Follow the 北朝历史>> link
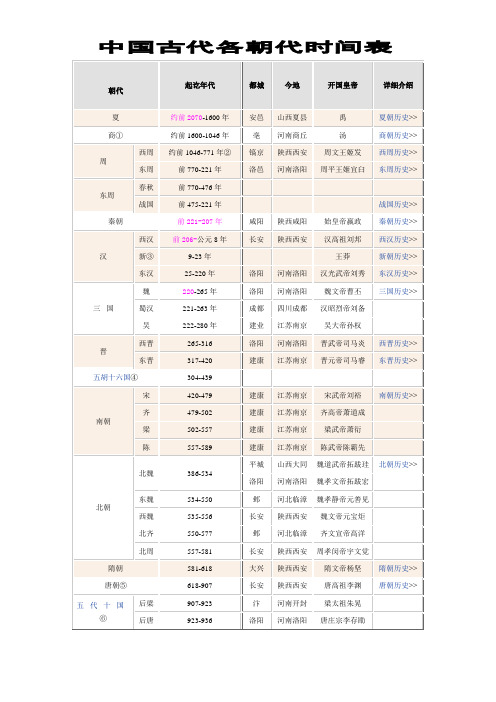 click(398, 465)
